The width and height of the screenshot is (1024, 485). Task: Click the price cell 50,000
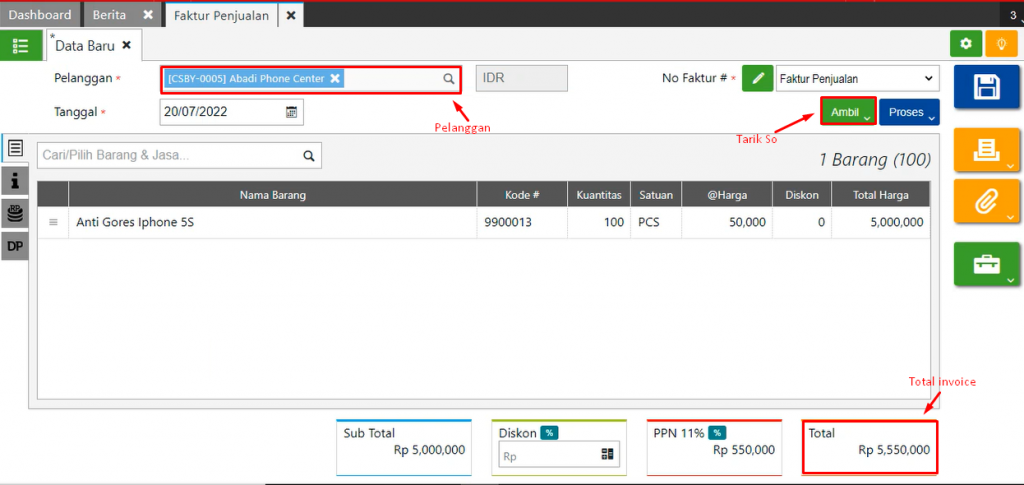pyautogui.click(x=728, y=223)
